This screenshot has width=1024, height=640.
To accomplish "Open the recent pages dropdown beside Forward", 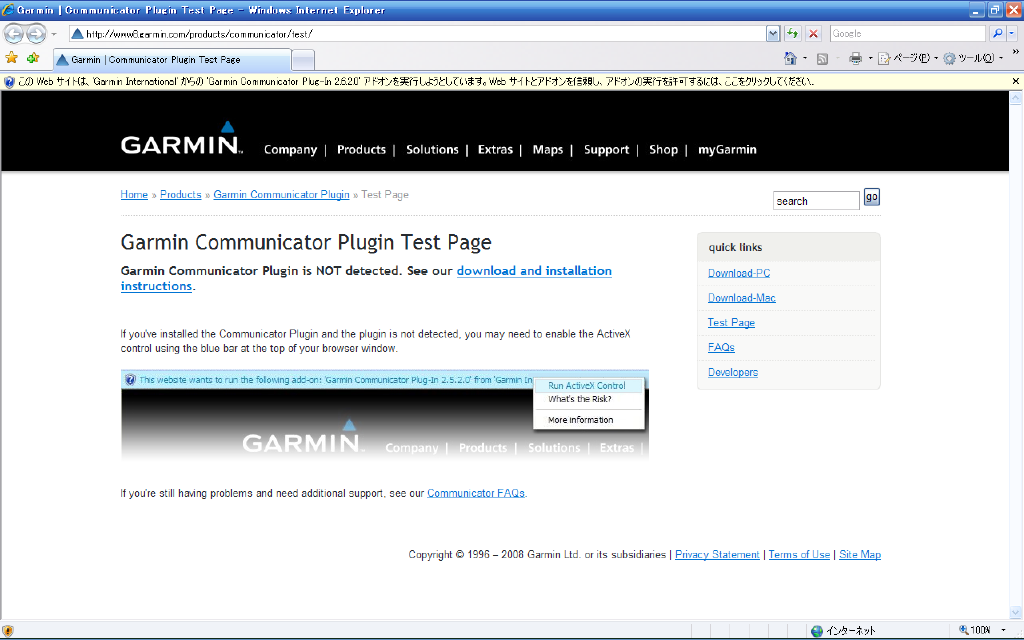I will (54, 34).
